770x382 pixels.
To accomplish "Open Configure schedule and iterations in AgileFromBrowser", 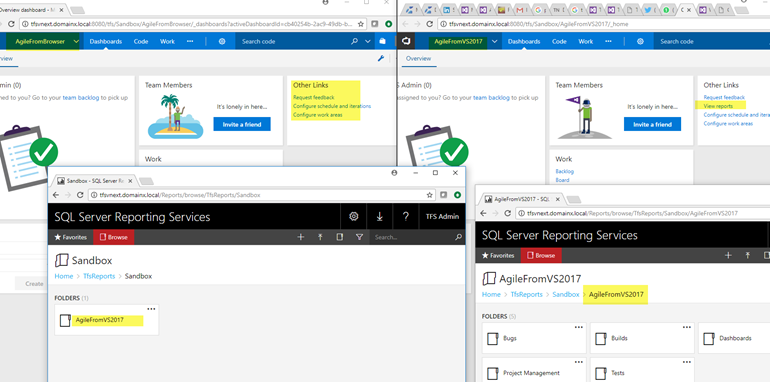I will click(332, 106).
